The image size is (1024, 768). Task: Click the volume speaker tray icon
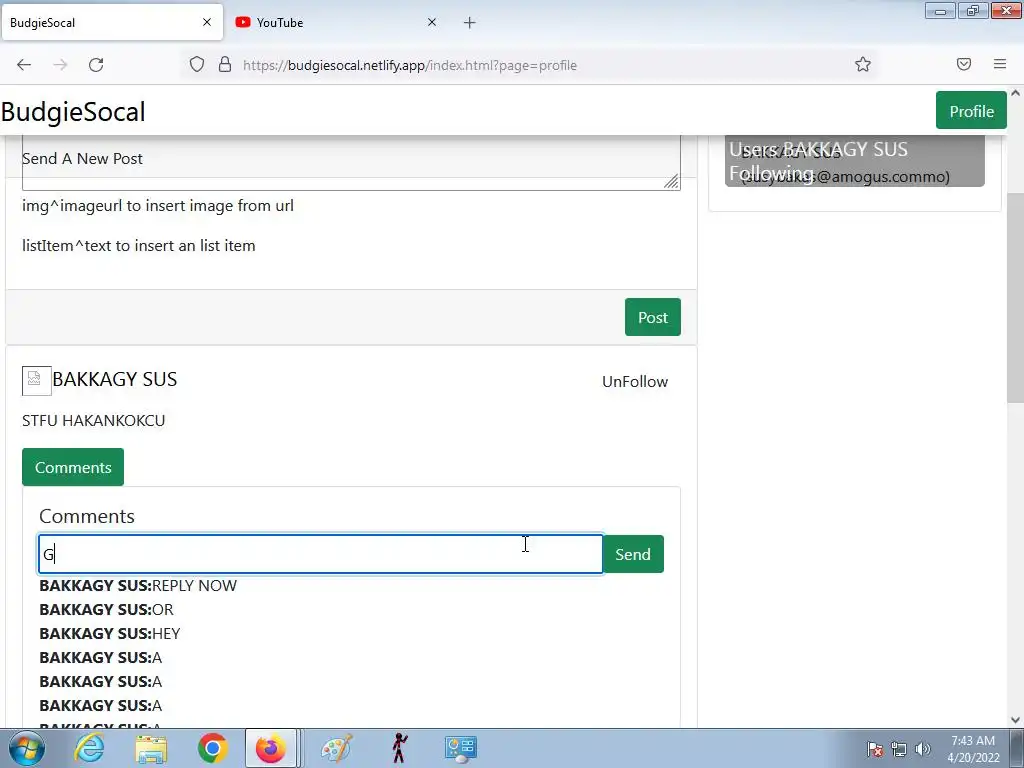(922, 749)
